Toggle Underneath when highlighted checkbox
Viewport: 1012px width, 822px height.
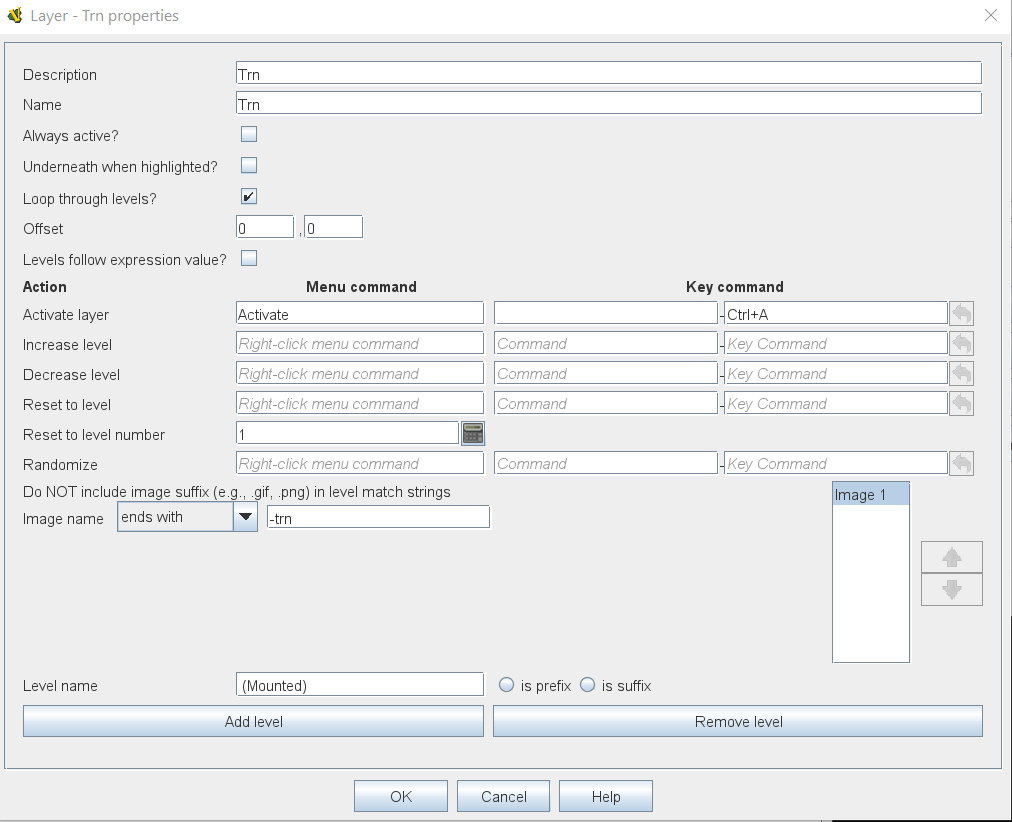(249, 165)
